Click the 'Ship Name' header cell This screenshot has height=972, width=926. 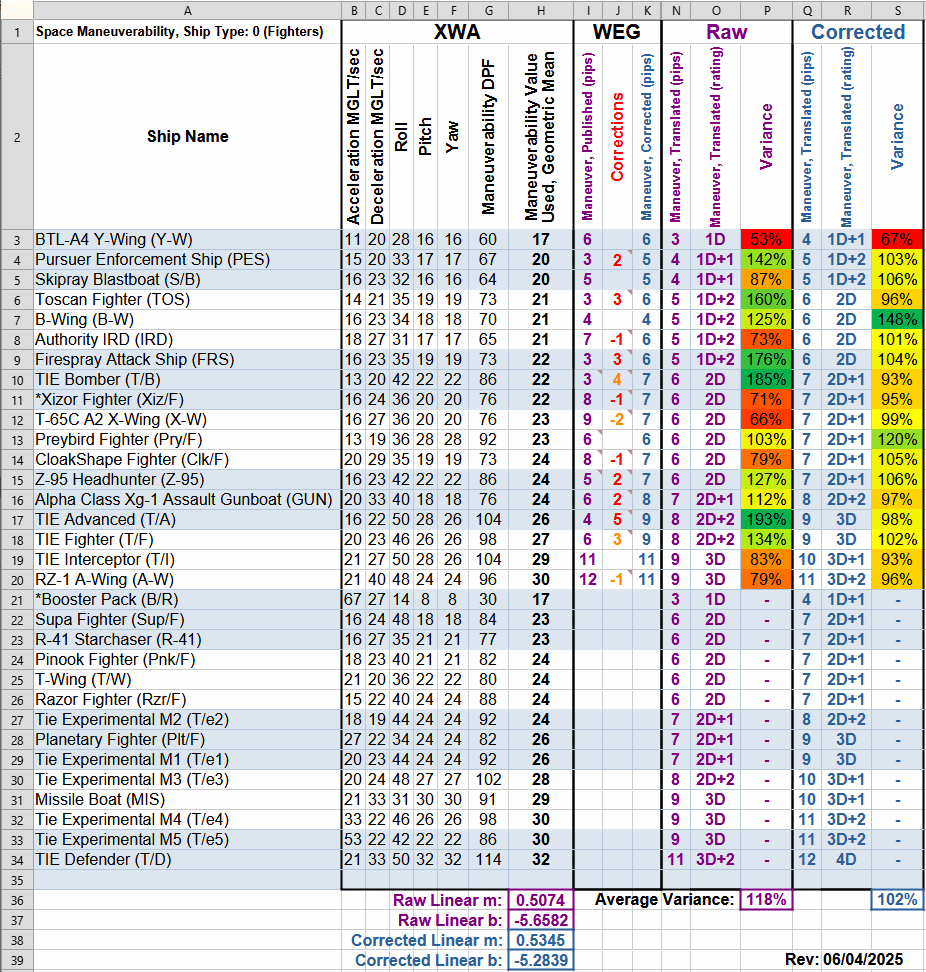187,136
